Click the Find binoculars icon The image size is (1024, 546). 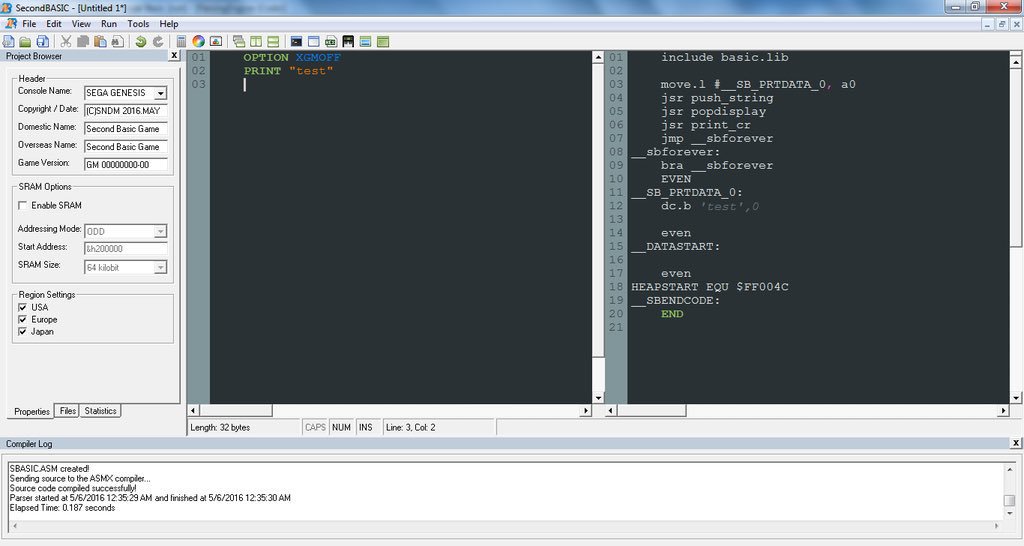point(117,42)
